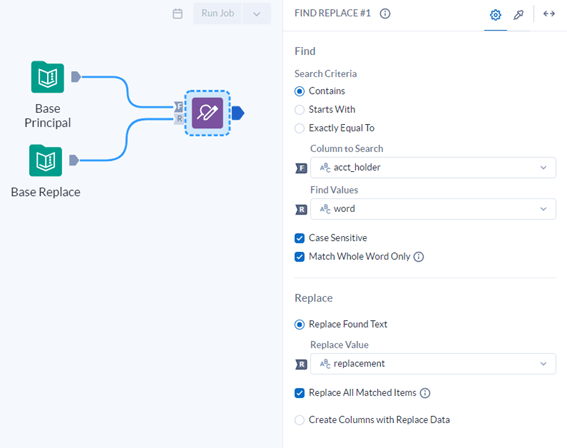The image size is (567, 448).
Task: Toggle Match Whole Word Only checkbox
Action: coord(299,257)
